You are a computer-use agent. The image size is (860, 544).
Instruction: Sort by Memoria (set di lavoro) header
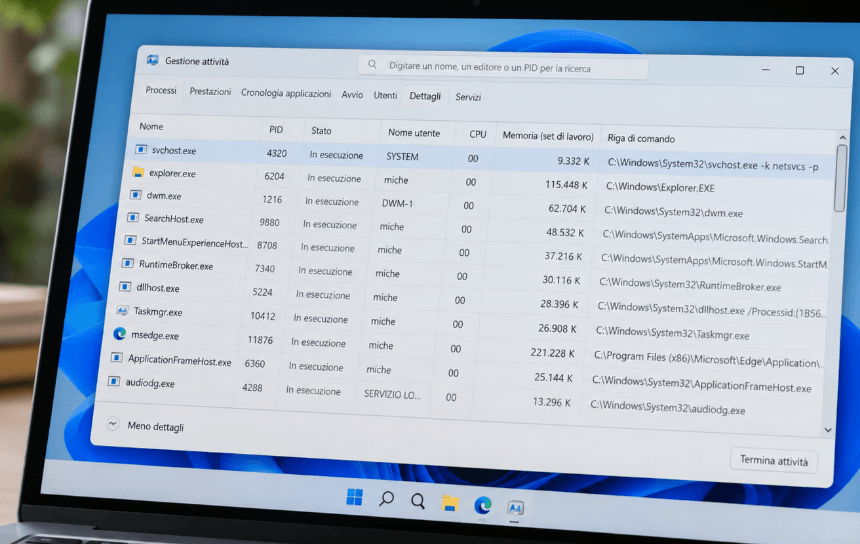click(x=548, y=136)
